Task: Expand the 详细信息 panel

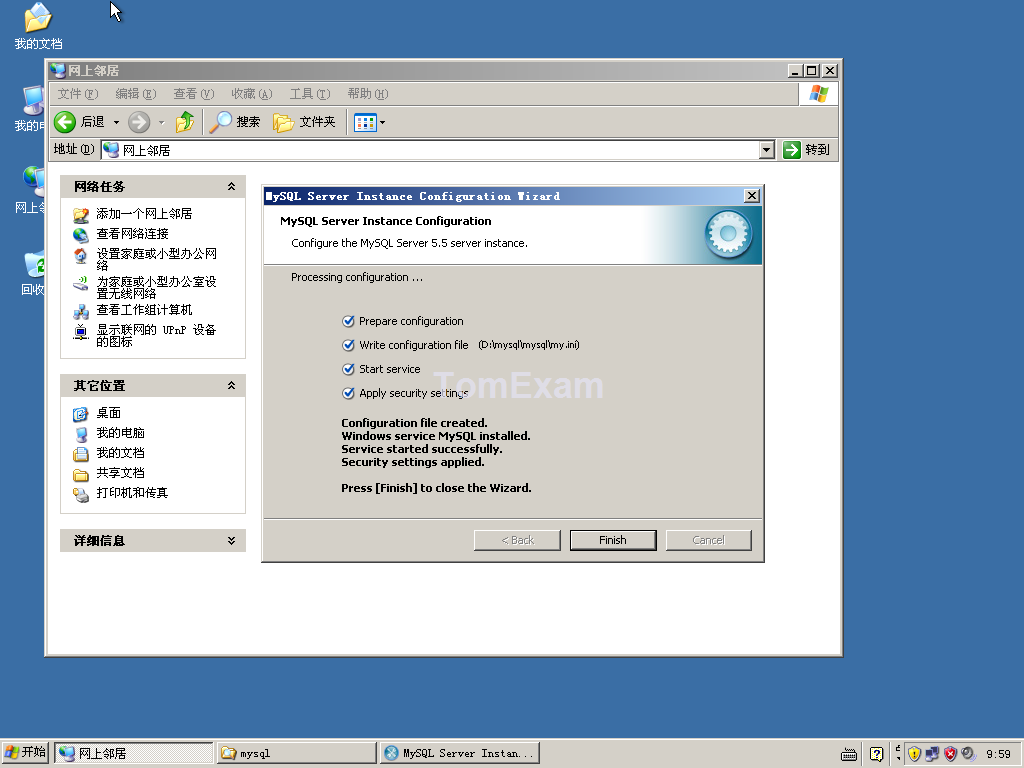Action: [231, 541]
